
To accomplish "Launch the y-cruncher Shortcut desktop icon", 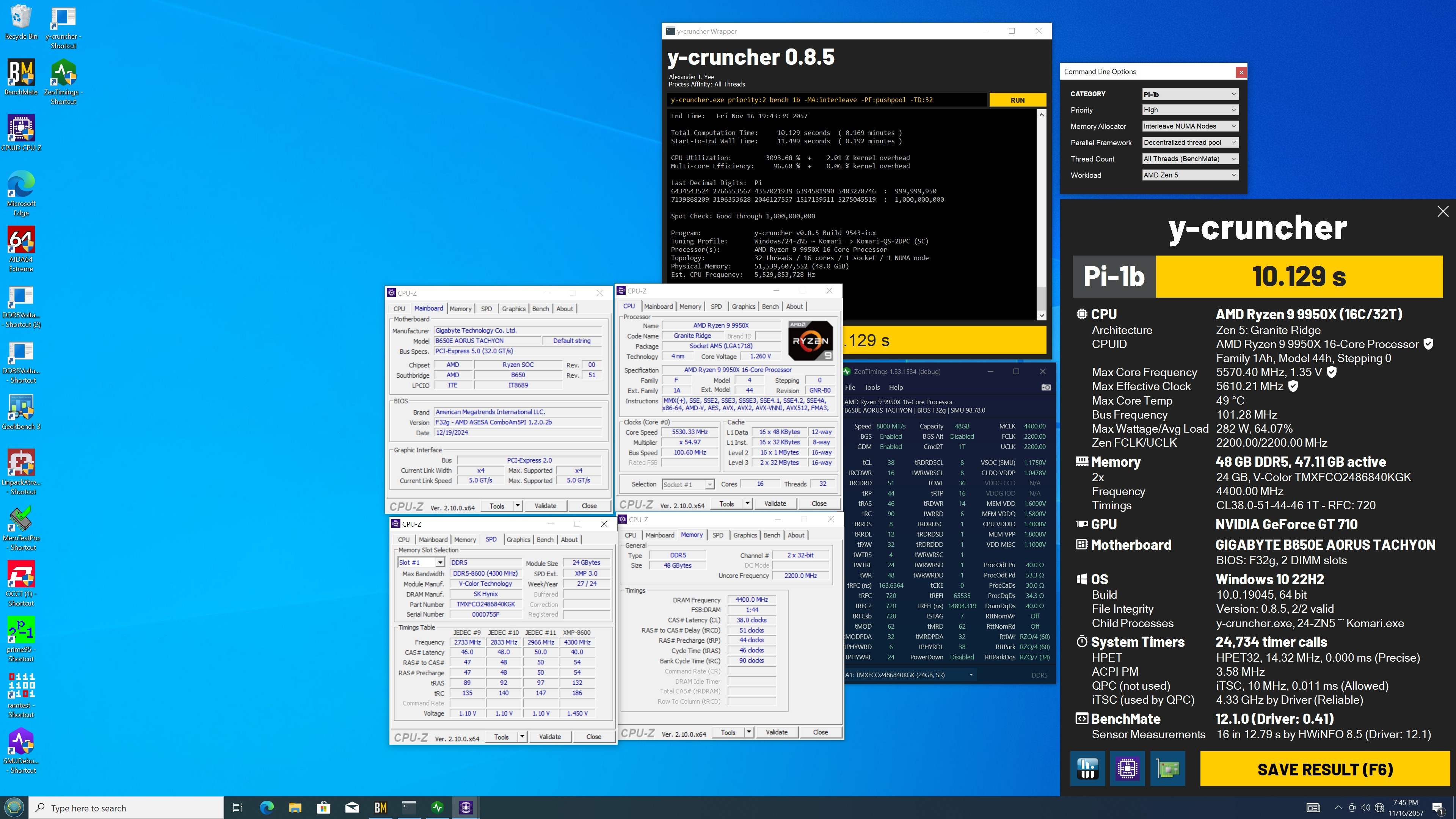I will point(63,27).
